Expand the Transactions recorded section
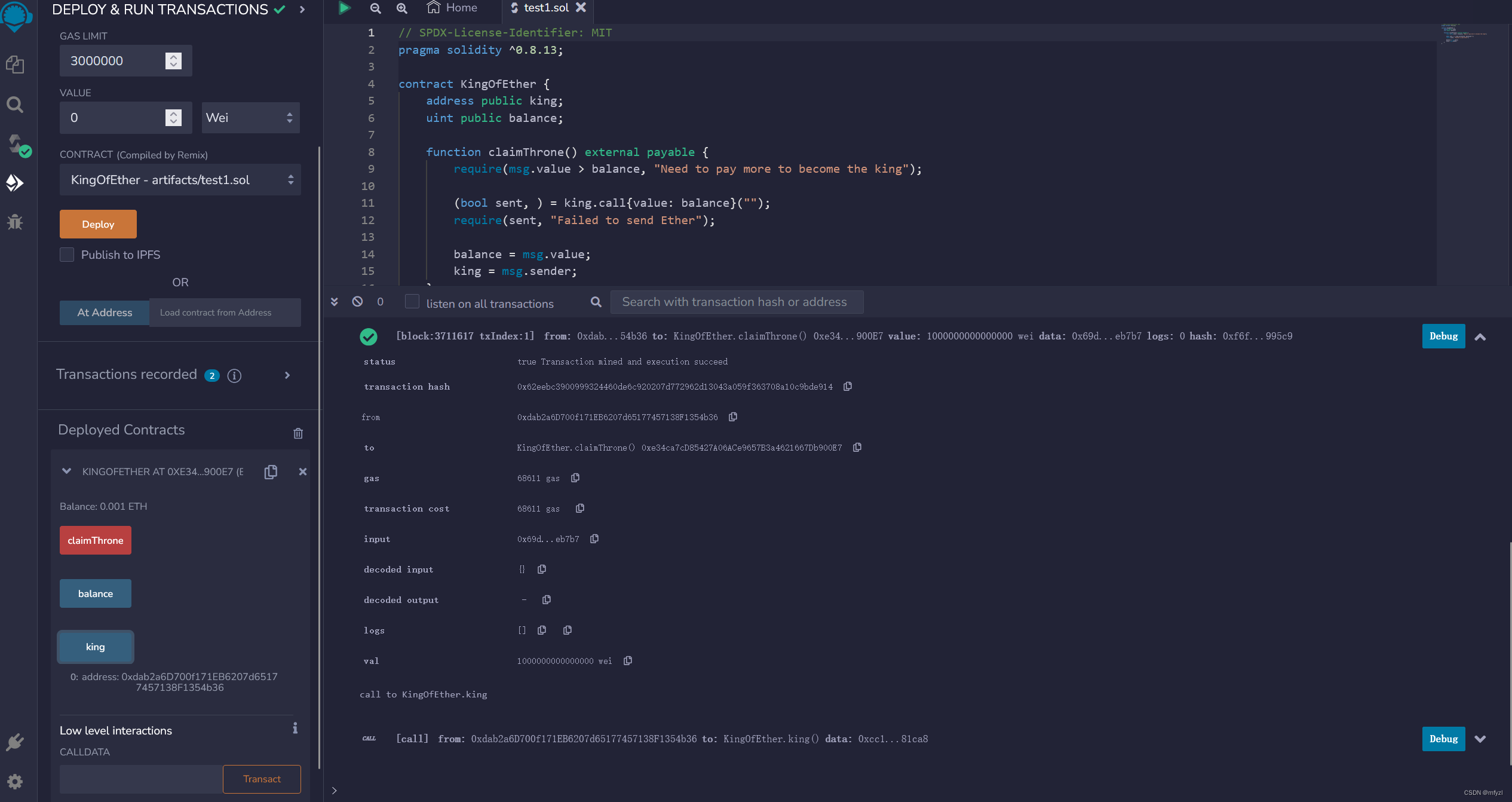The image size is (1512, 802). (287, 375)
